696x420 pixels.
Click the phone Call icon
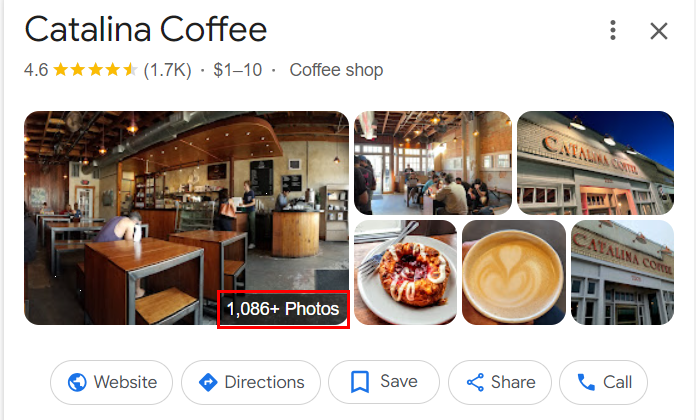tap(585, 382)
